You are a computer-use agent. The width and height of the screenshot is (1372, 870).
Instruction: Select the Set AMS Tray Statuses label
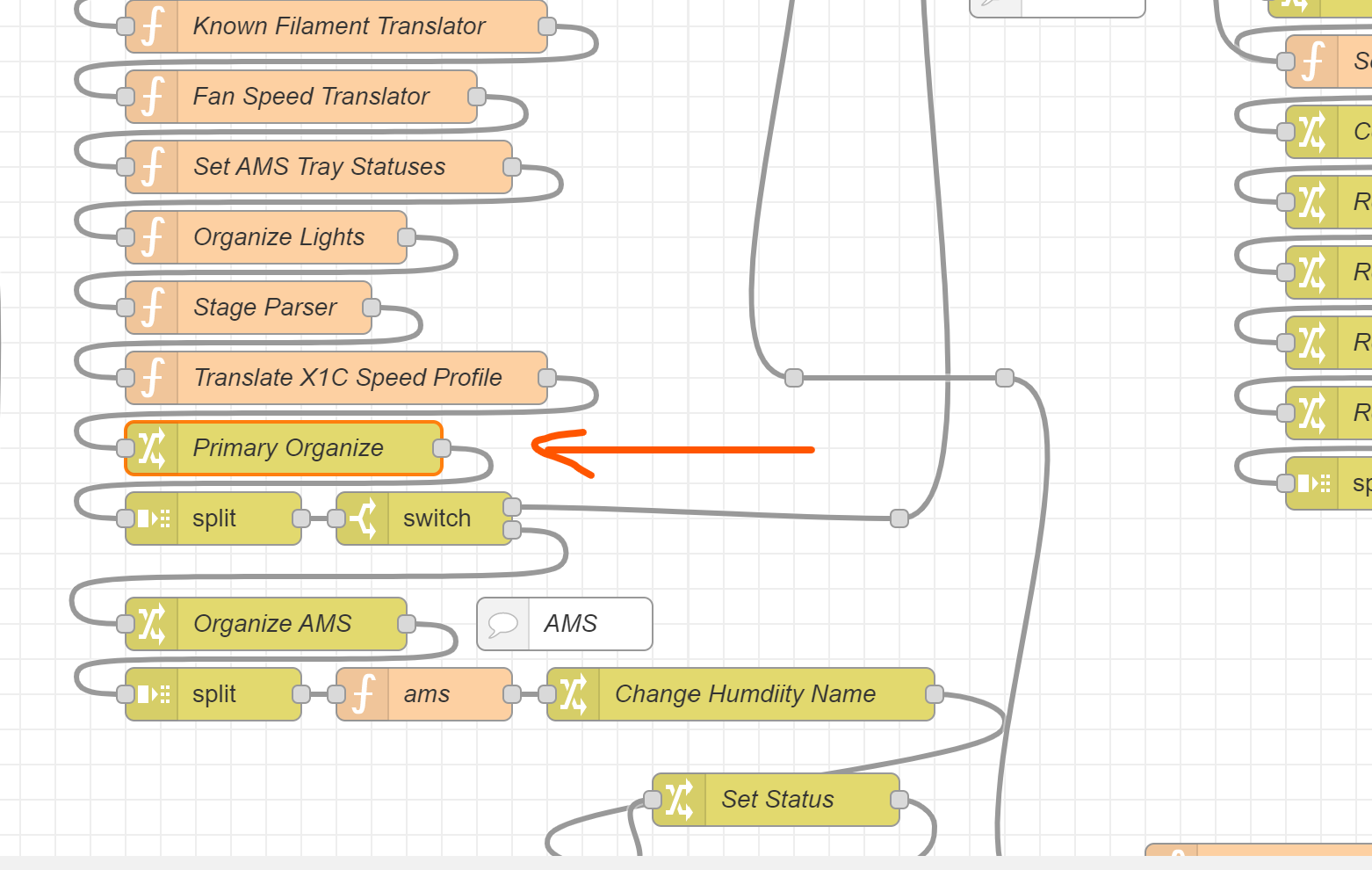click(320, 167)
